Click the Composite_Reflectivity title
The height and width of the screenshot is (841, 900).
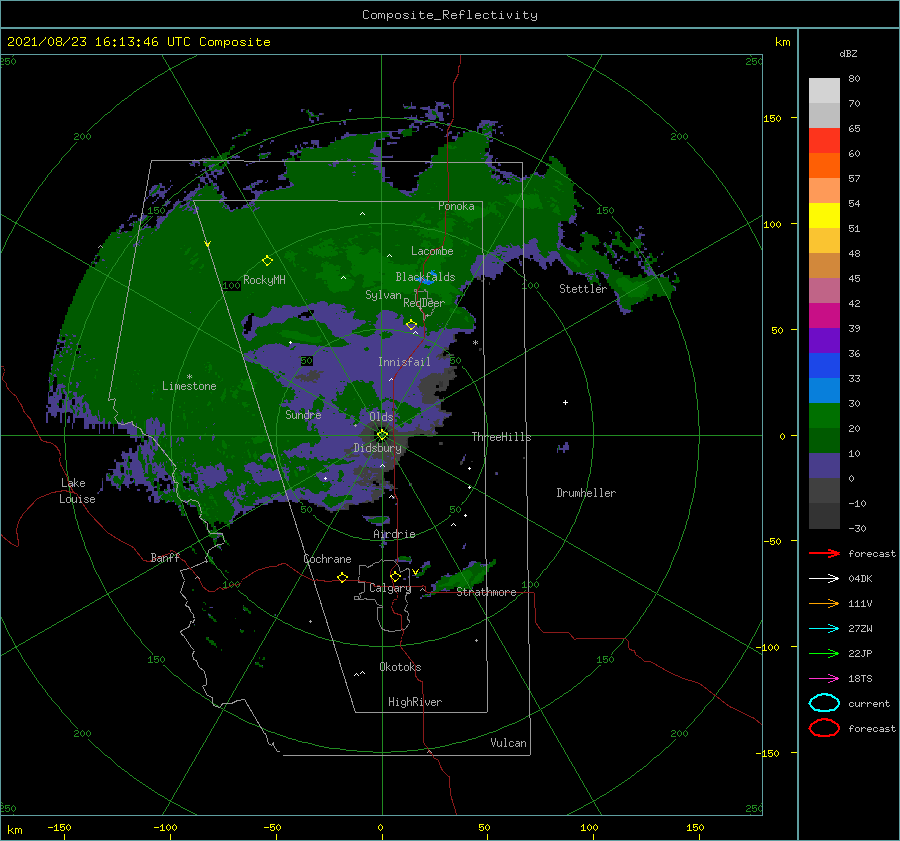click(449, 15)
